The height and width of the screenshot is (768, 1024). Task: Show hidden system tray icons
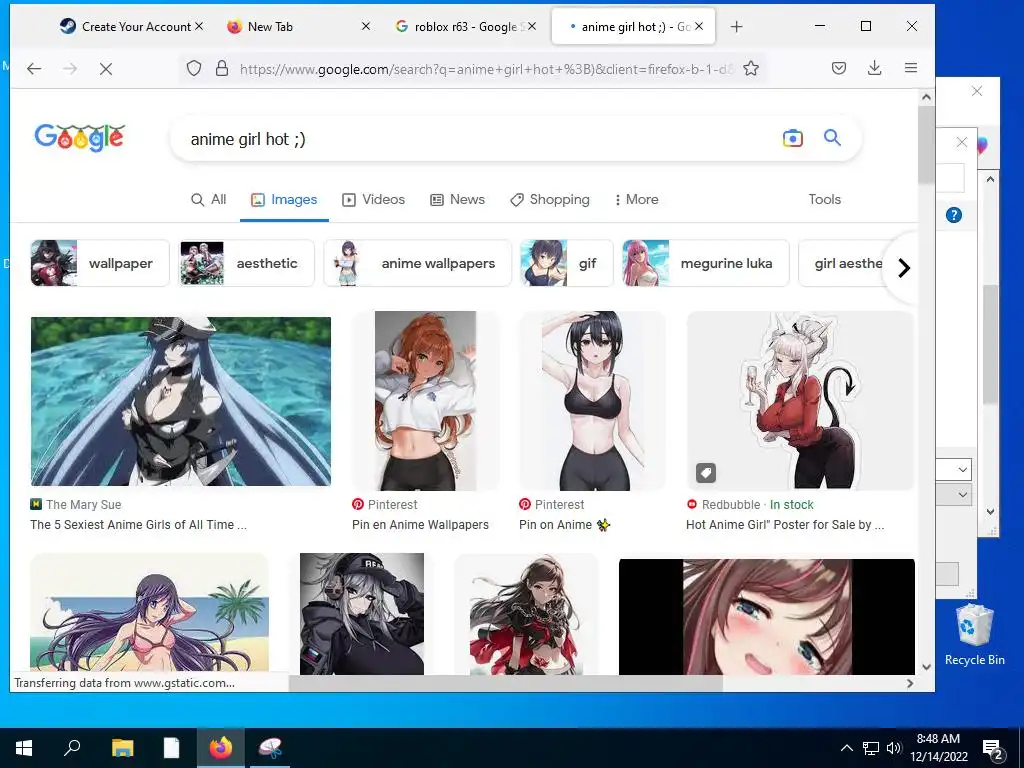(x=846, y=748)
